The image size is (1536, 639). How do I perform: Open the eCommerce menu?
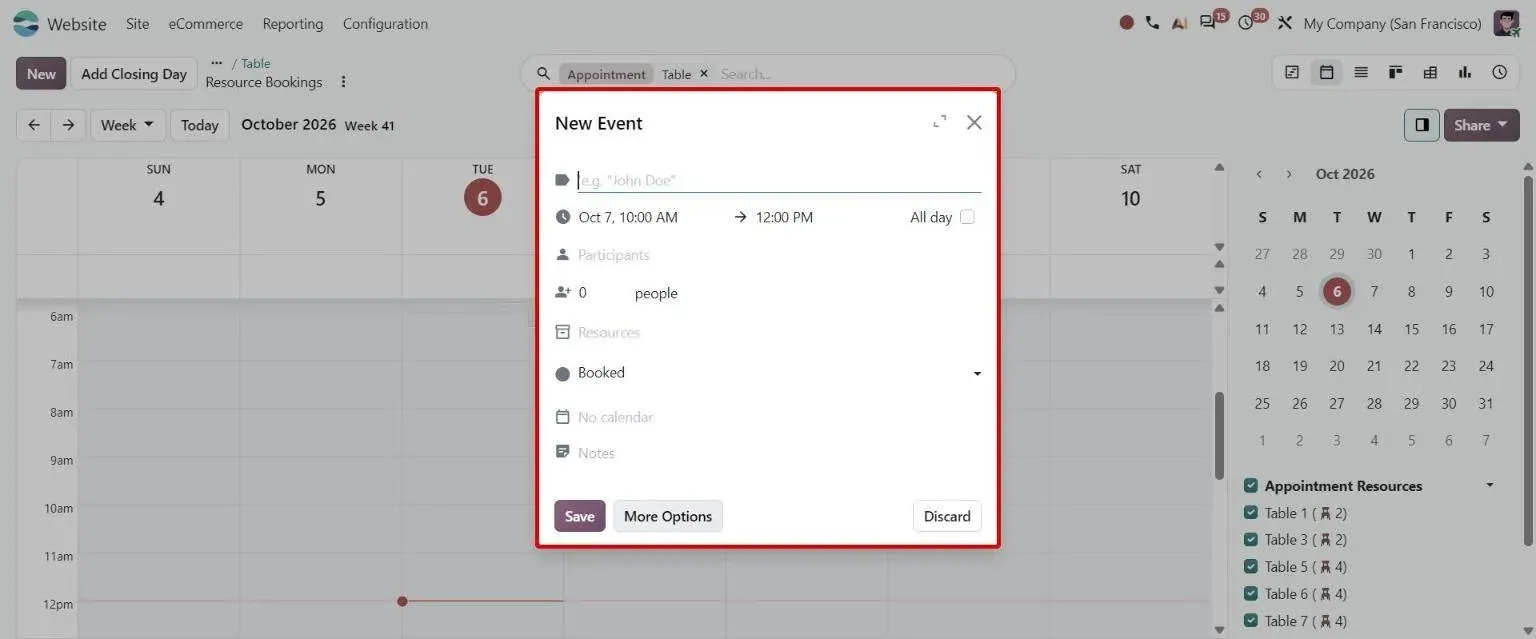click(205, 24)
